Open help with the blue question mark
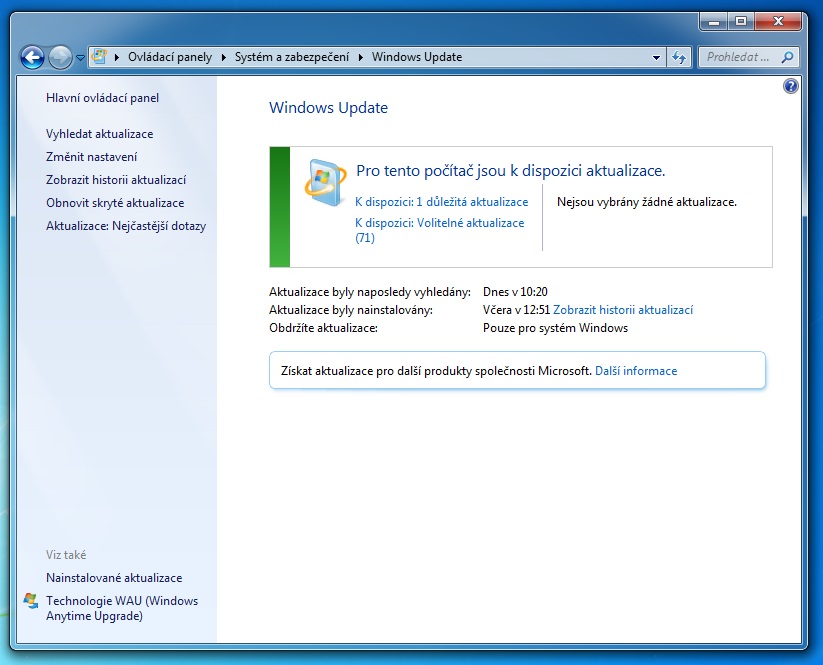This screenshot has height=665, width=823. click(x=790, y=86)
